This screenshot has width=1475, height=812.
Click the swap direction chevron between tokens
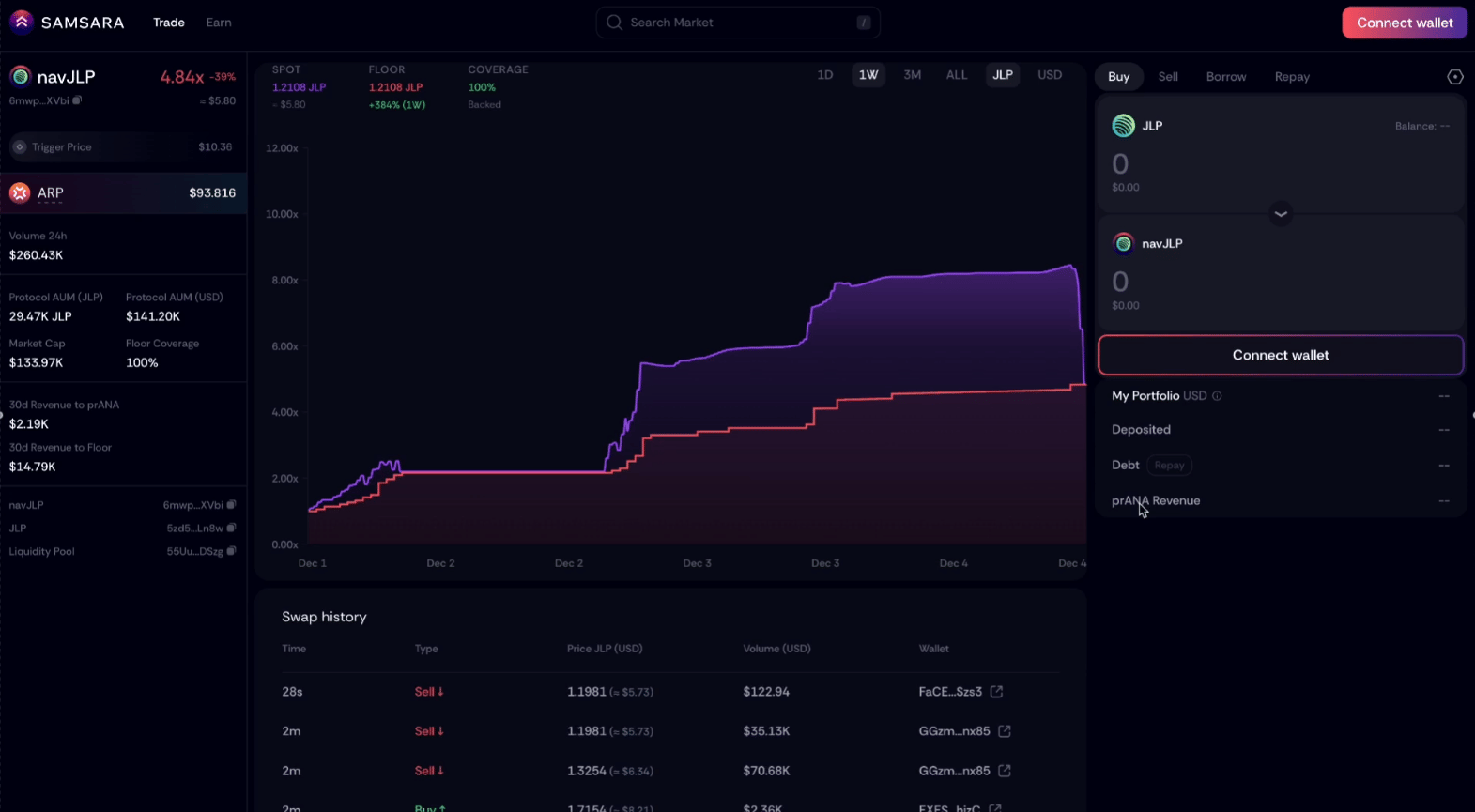[x=1281, y=214]
